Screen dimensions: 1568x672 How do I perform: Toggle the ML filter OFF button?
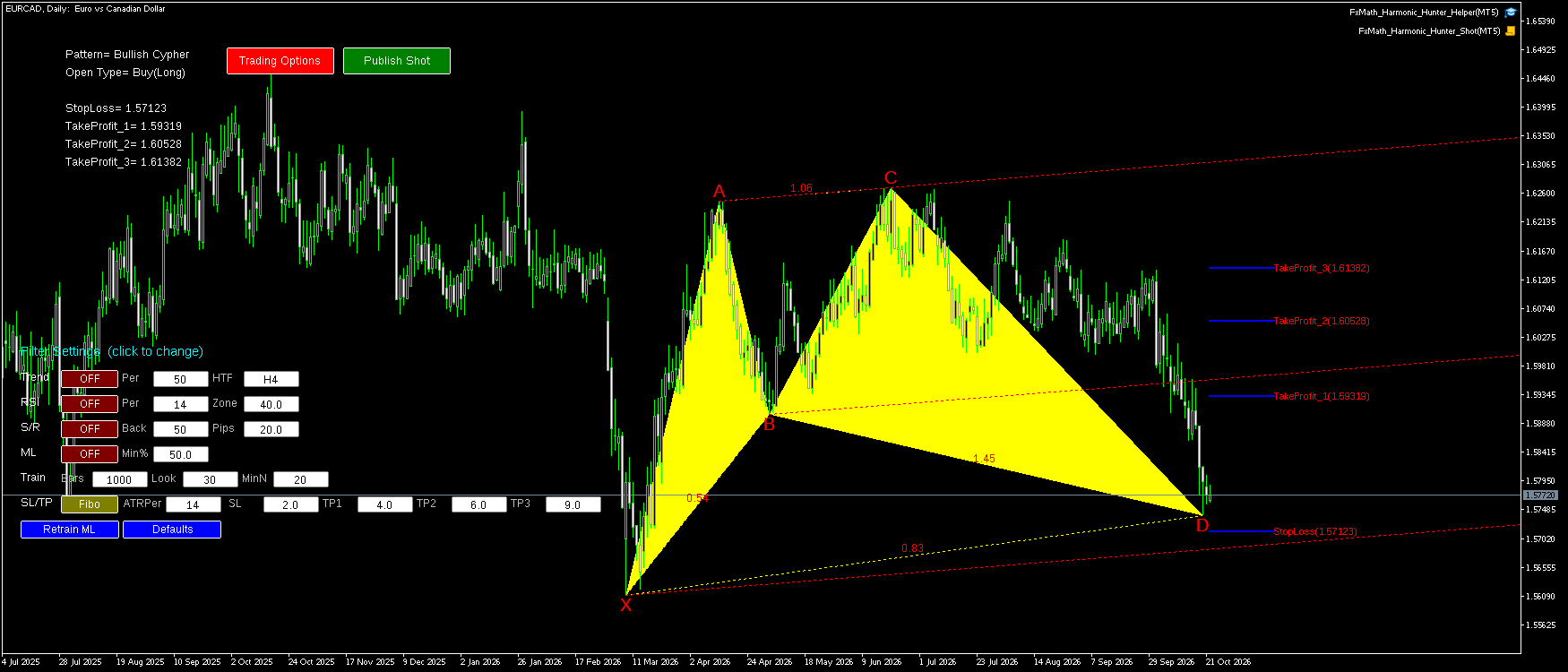point(90,454)
